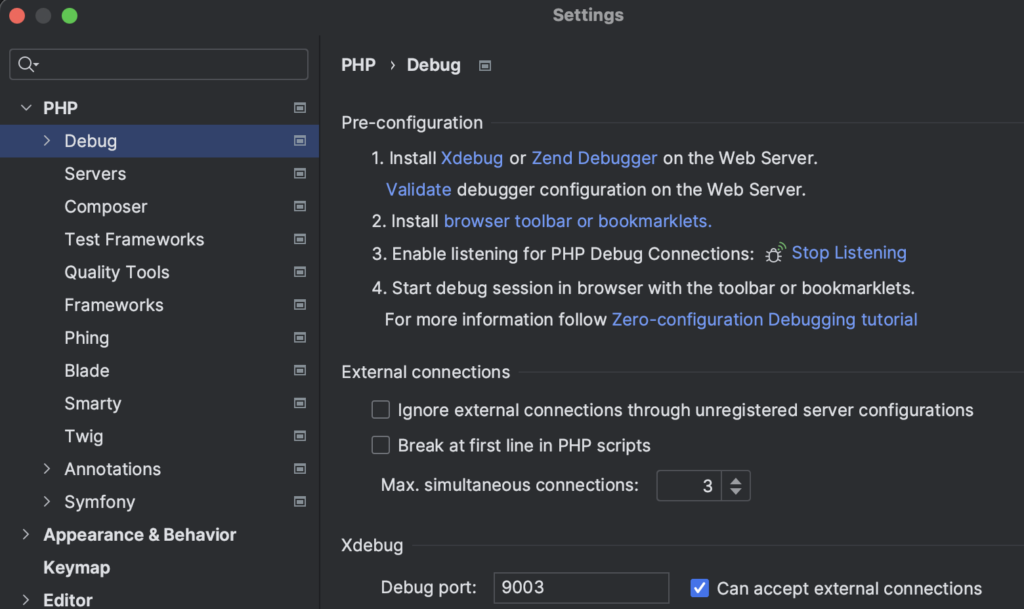The width and height of the screenshot is (1024, 609).
Task: Expand the Editor settings group
Action: point(26,599)
